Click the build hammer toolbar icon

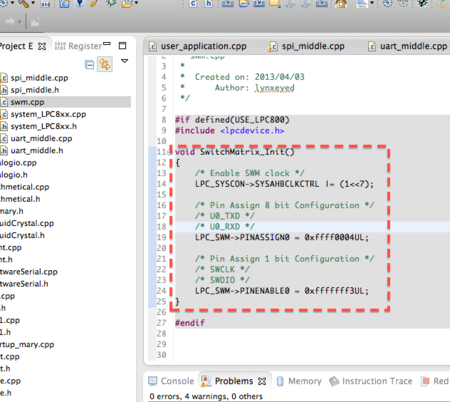pyautogui.click(x=23, y=3)
